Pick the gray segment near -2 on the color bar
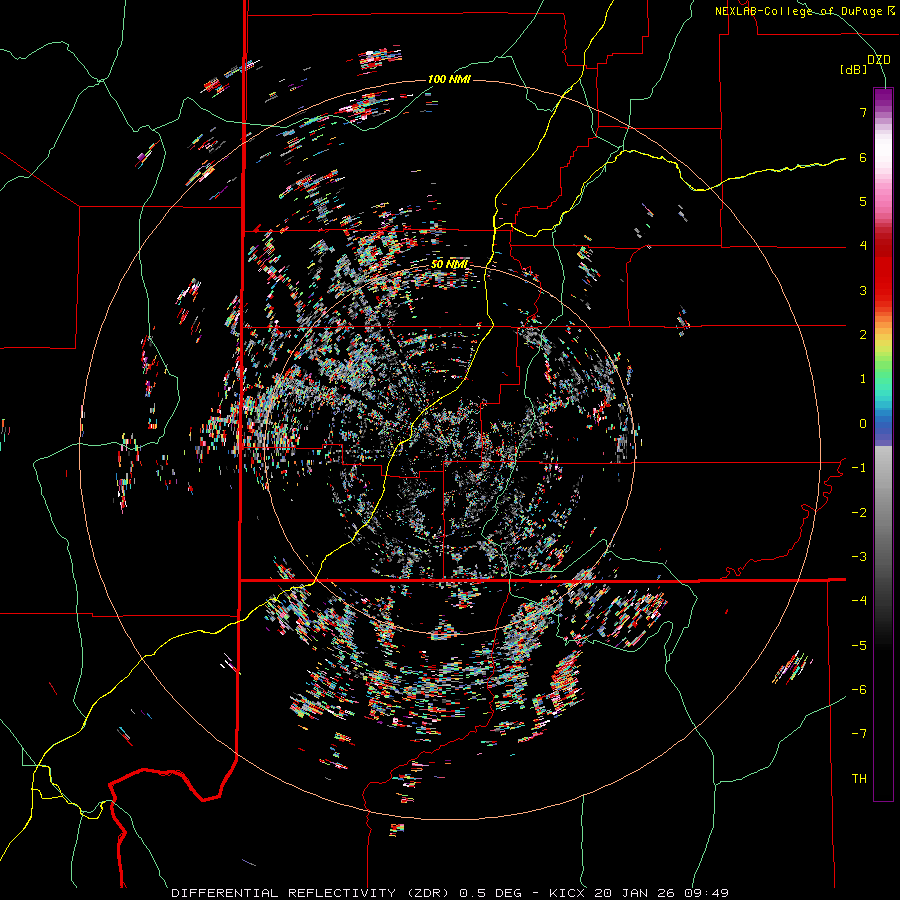The image size is (900, 900). 883,505
